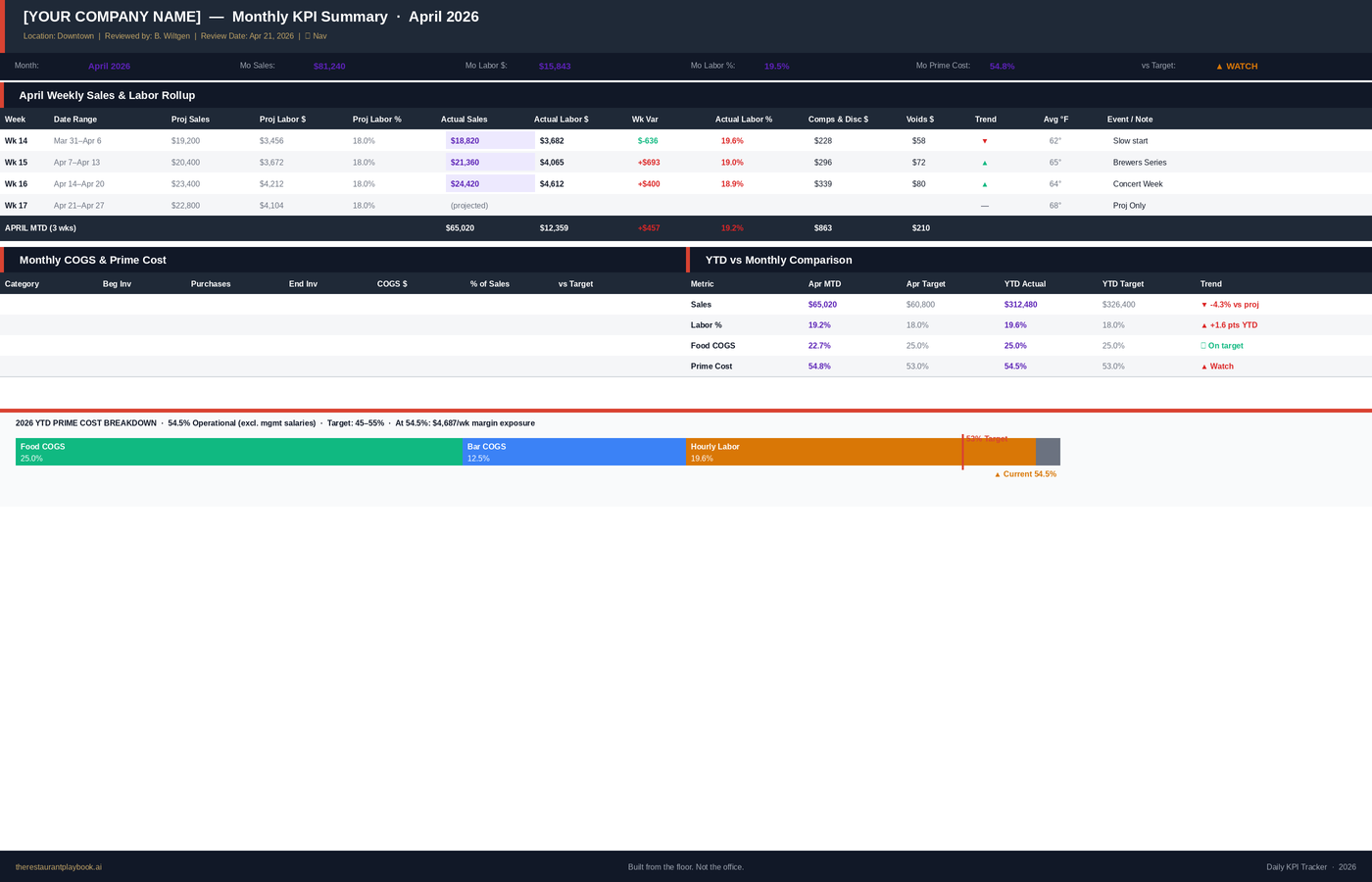Click the Wk 16 Proj Labor $4,212
This screenshot has height=882, width=1372.
click(271, 184)
